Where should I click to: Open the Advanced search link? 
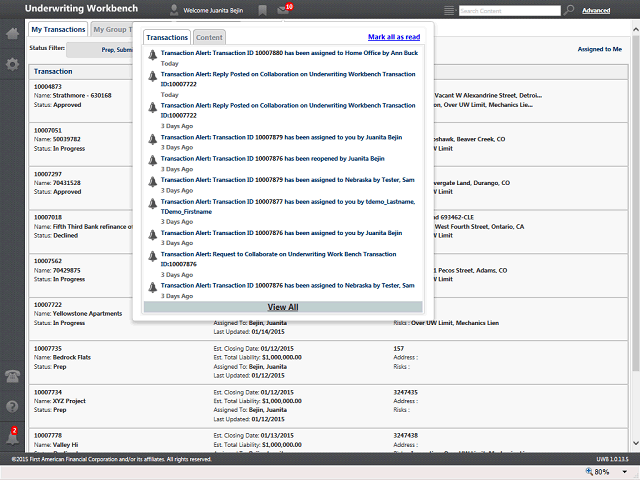(x=596, y=11)
